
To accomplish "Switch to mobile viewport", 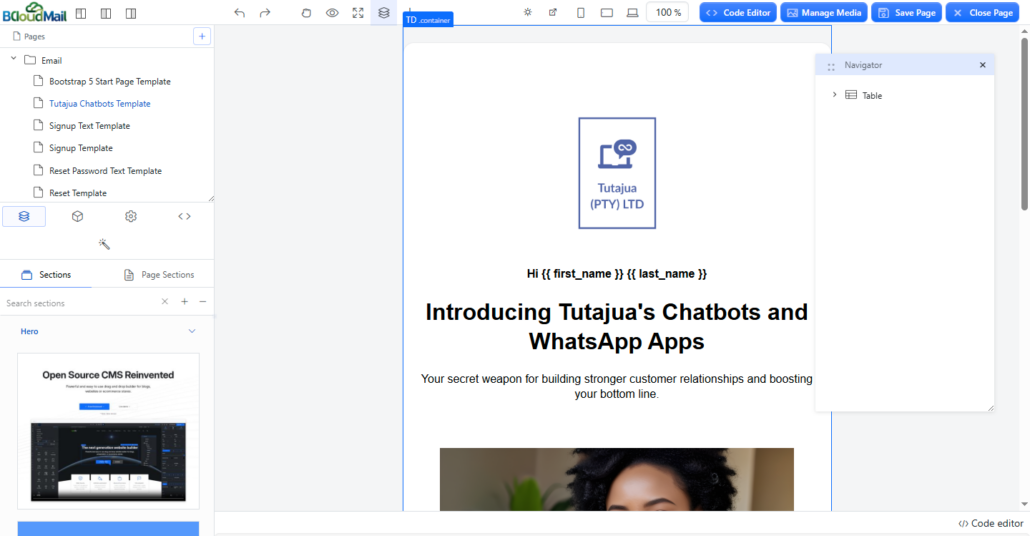I will 581,12.
